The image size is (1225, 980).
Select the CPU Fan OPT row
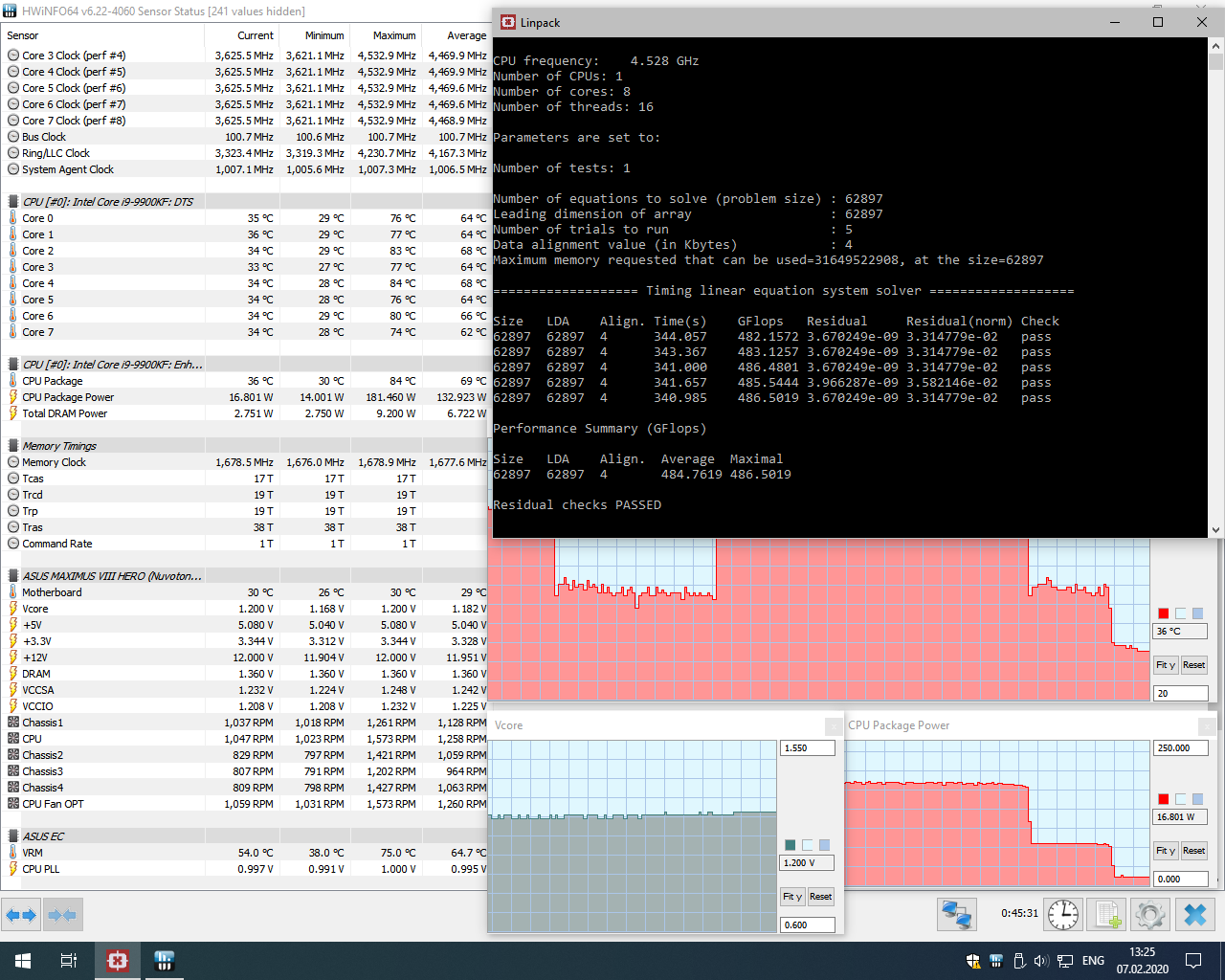tap(245, 804)
